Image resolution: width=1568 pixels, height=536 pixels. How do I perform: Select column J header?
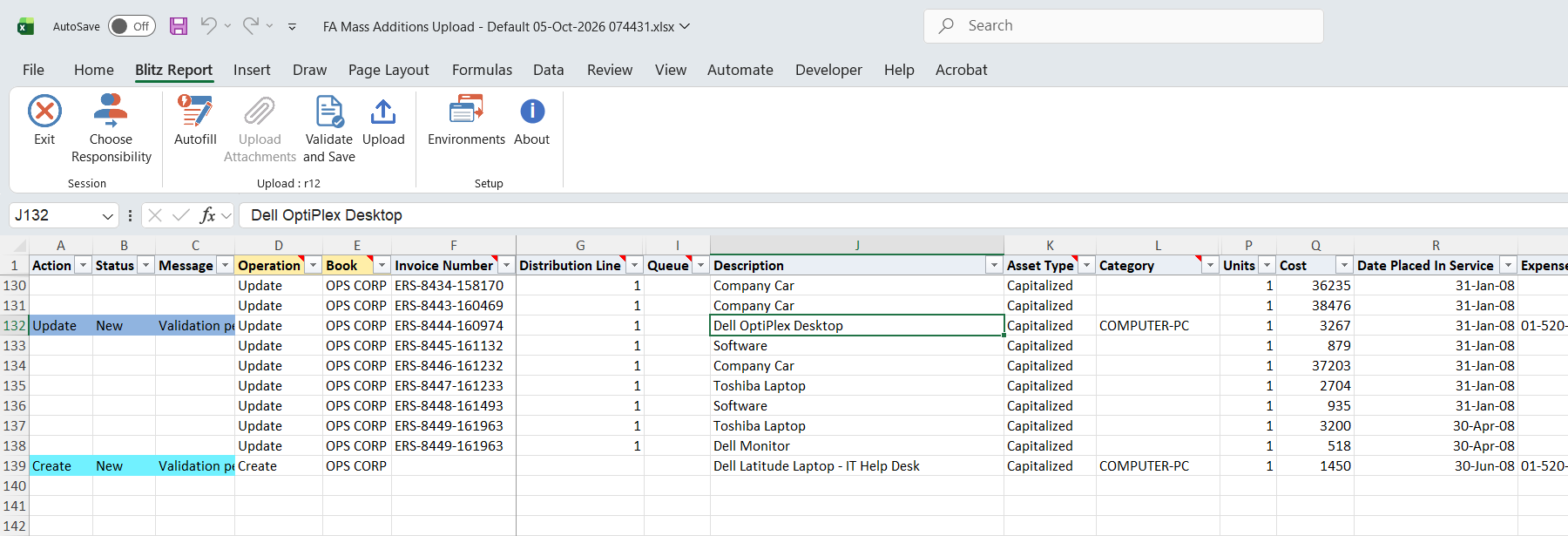coord(857,246)
